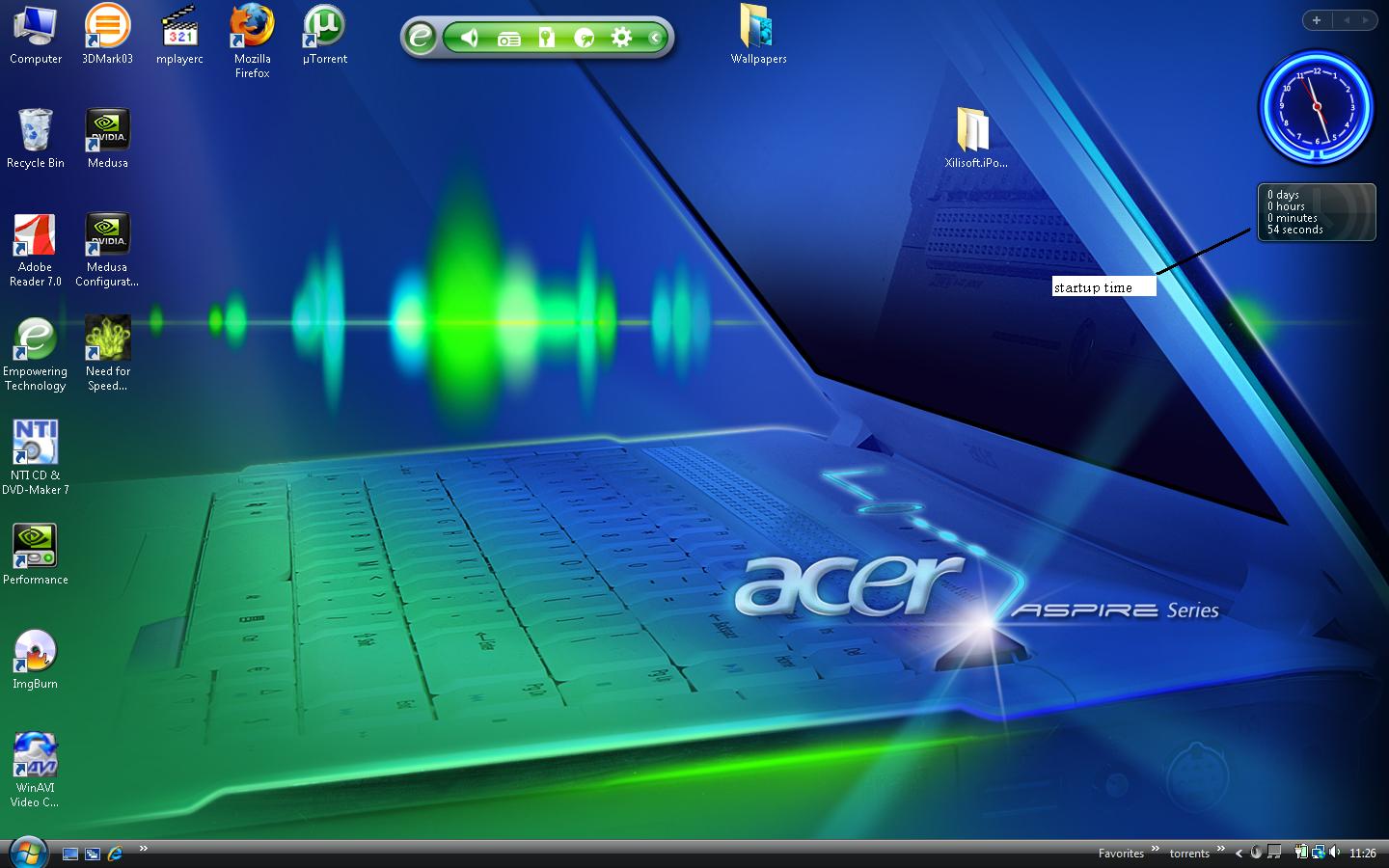This screenshot has height=868, width=1389.
Task: Open the Wallpapers folder
Action: [758, 35]
